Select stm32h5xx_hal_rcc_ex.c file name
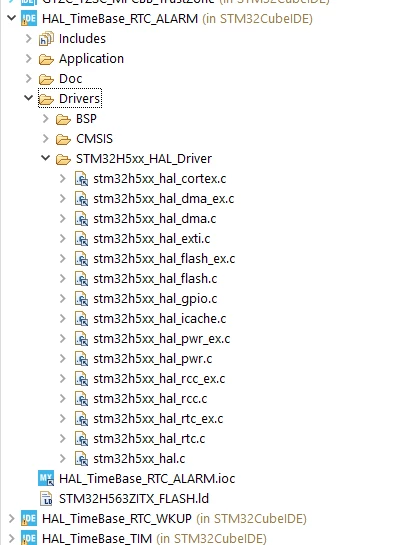 159,379
